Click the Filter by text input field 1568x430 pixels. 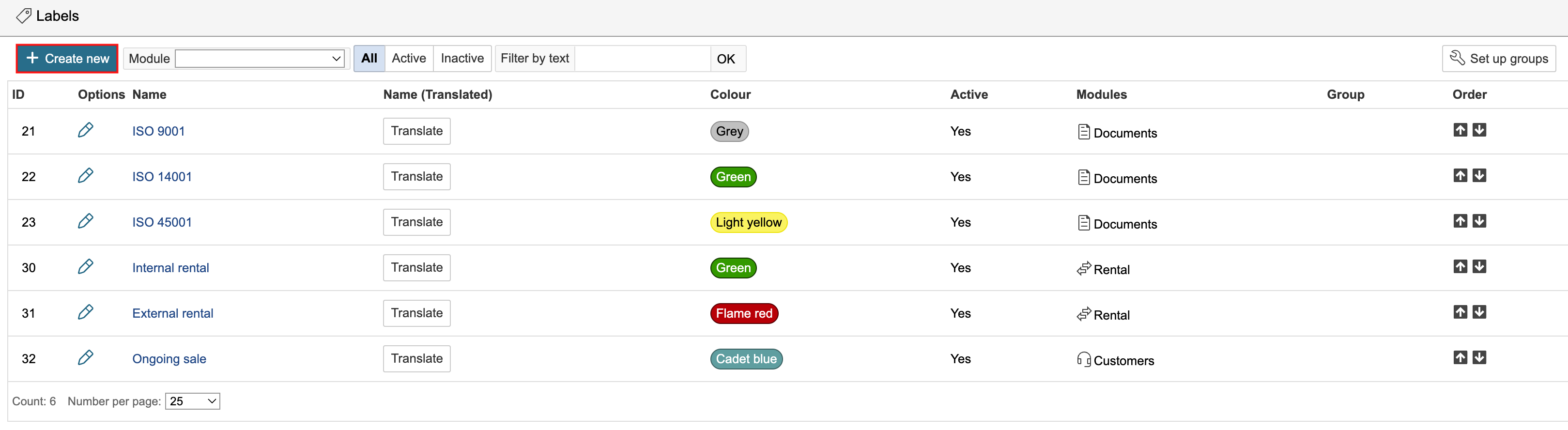[642, 59]
